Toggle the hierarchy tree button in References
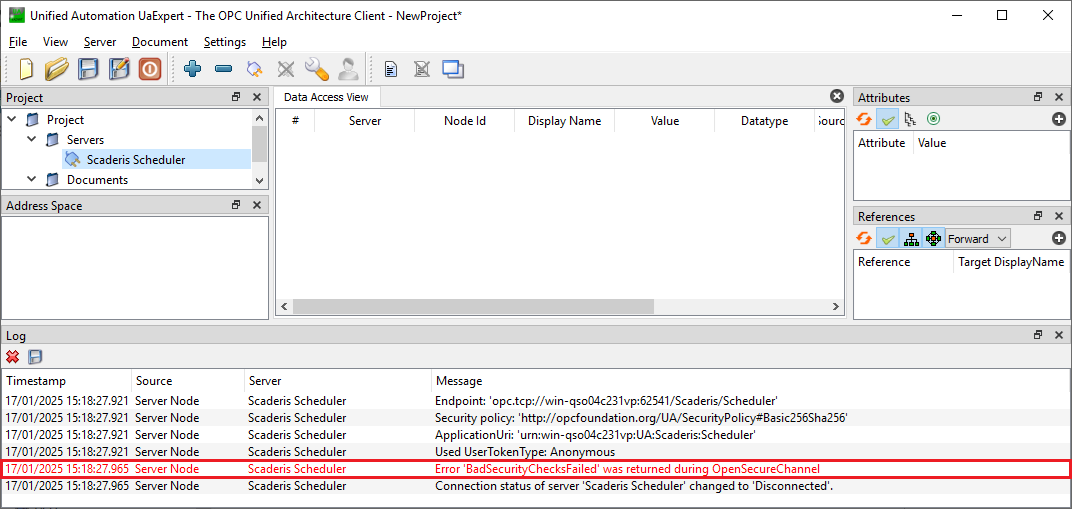 910,238
